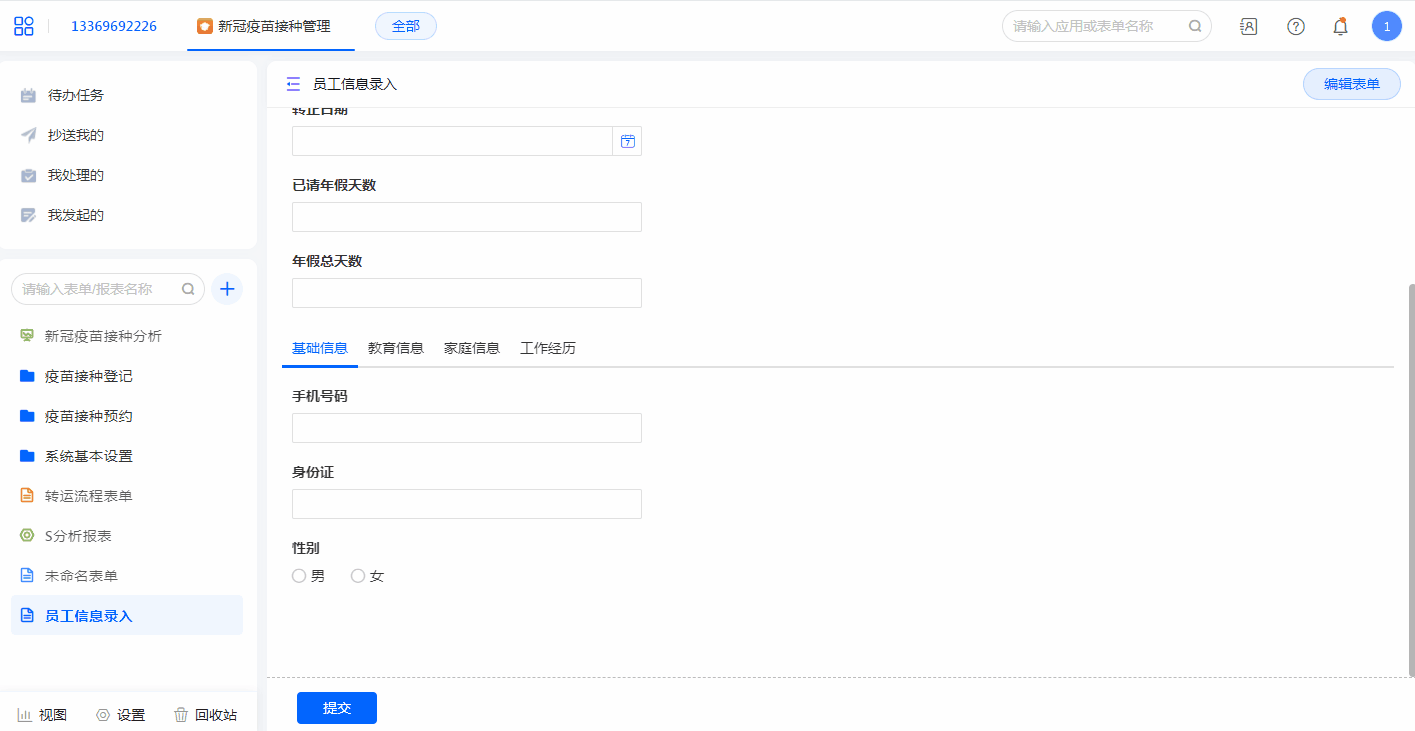
Task: Select the 女 gender radio button
Action: pyautogui.click(x=358, y=576)
